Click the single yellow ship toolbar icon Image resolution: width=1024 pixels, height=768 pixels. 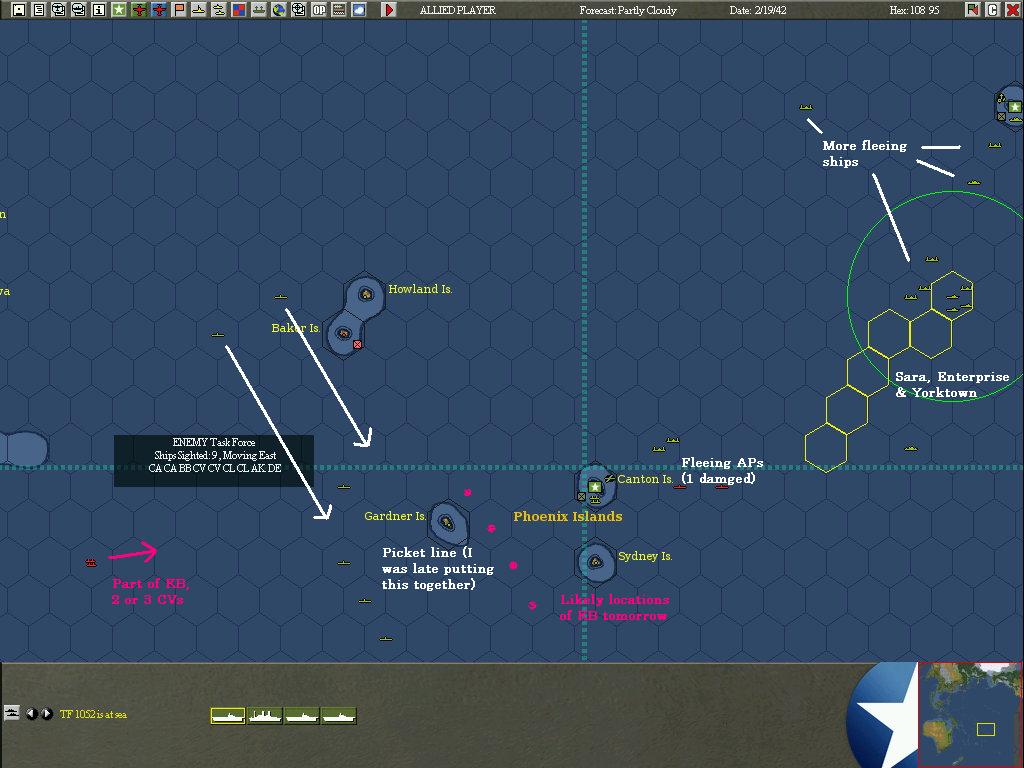199,10
